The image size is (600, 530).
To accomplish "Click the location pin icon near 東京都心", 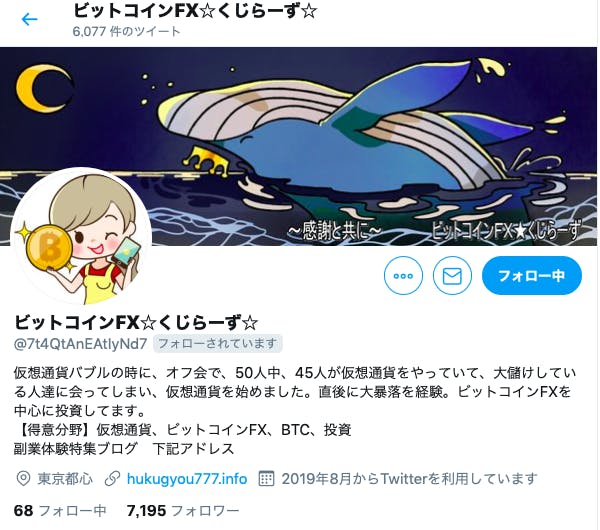I will [23, 479].
